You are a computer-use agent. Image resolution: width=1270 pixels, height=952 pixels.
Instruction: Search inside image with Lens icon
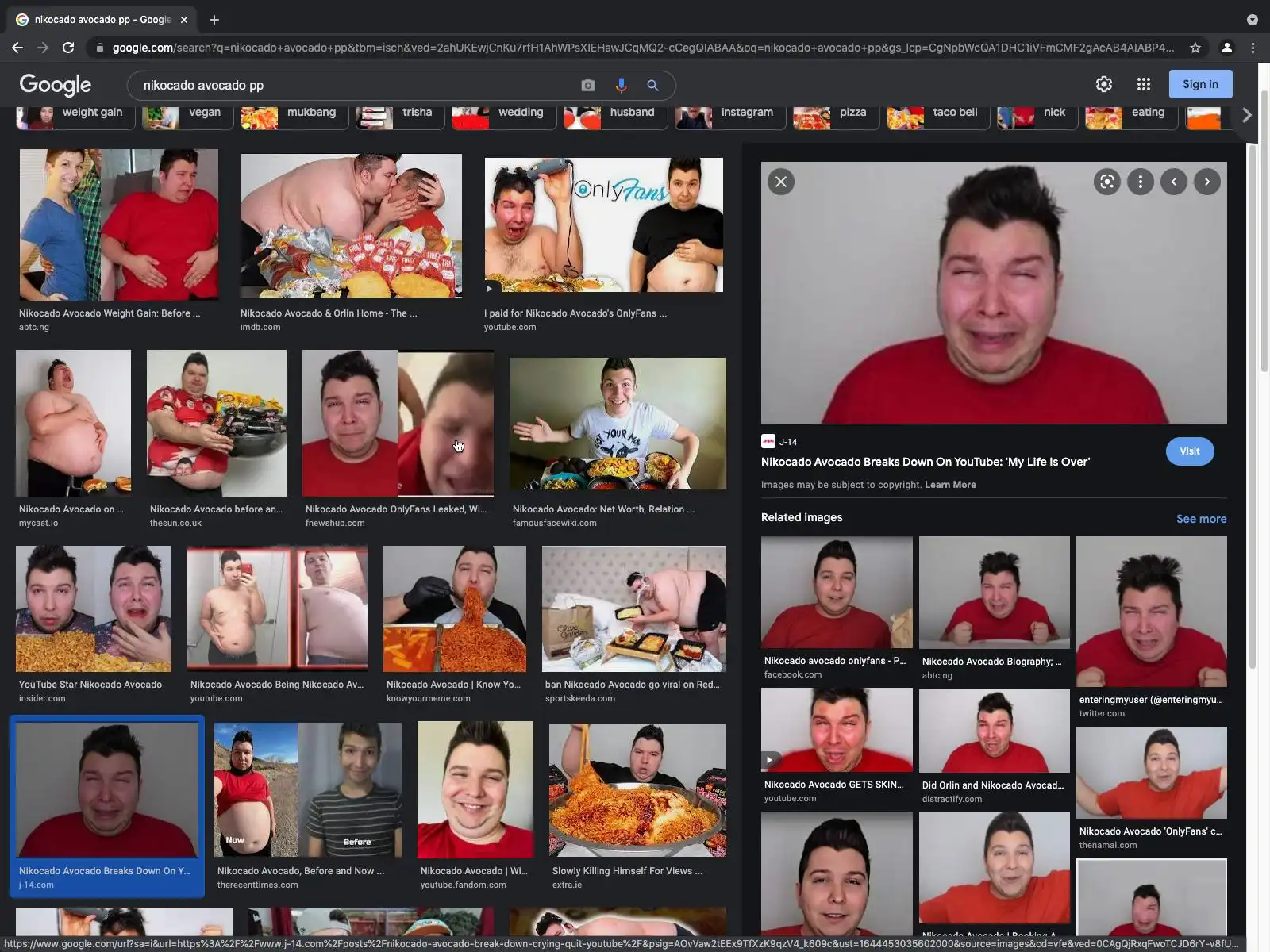click(1106, 182)
